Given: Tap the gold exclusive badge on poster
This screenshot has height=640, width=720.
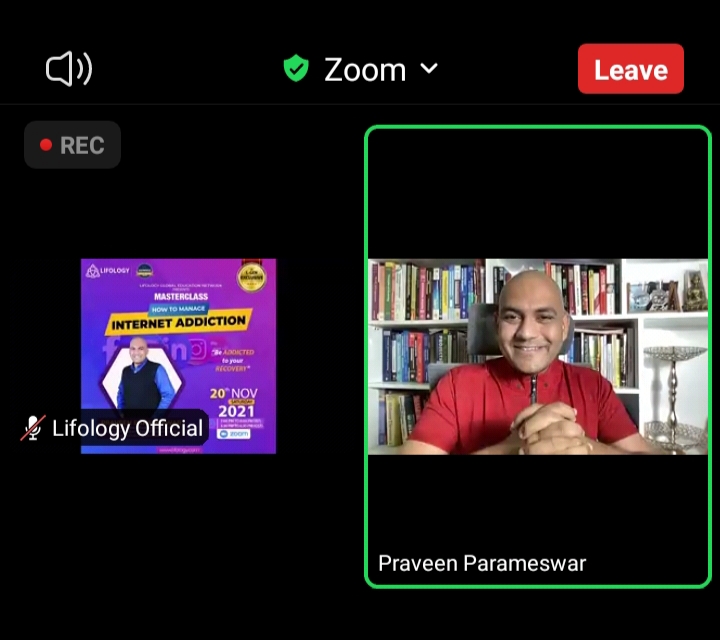Looking at the screenshot, I should tap(252, 277).
